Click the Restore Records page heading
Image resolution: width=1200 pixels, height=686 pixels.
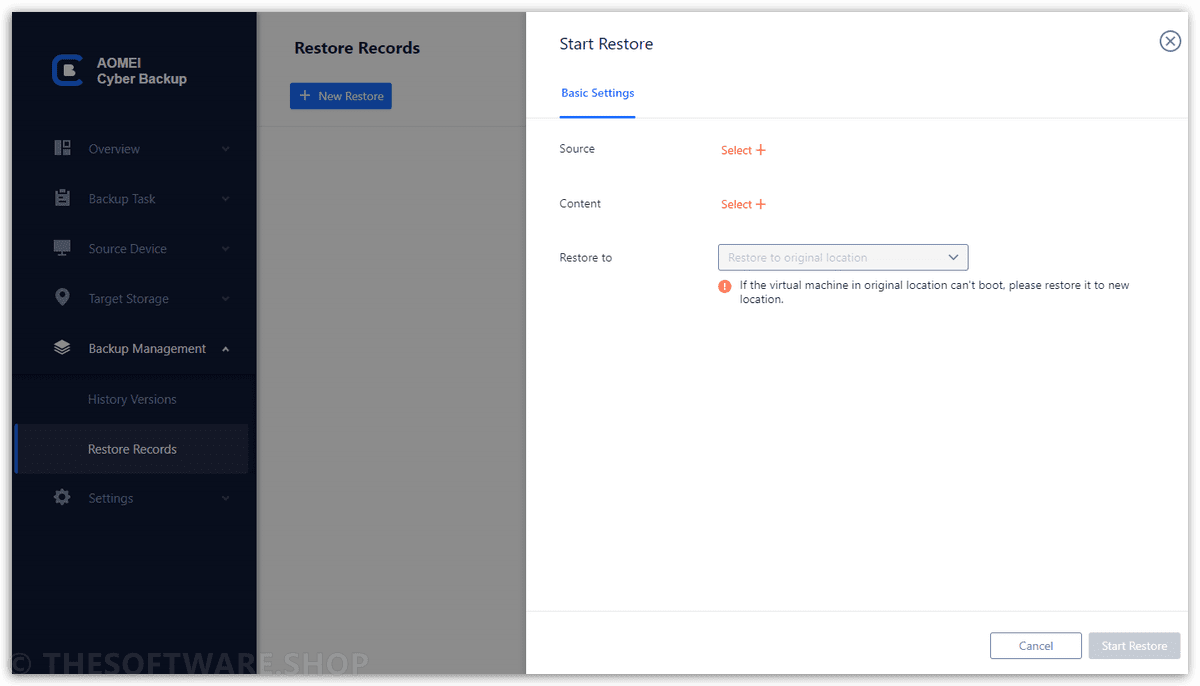click(357, 48)
